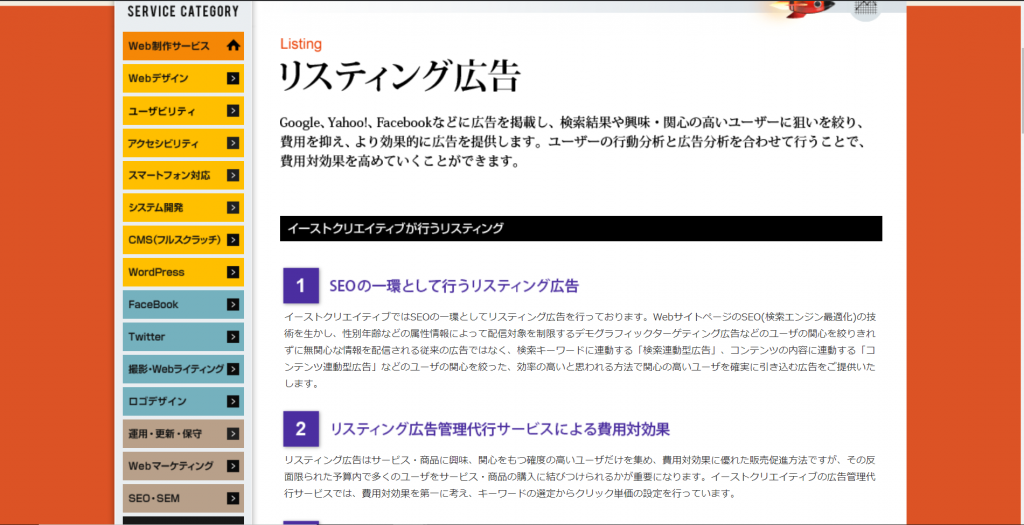
Task: Go to the Webマーケティング page
Action: click(184, 466)
